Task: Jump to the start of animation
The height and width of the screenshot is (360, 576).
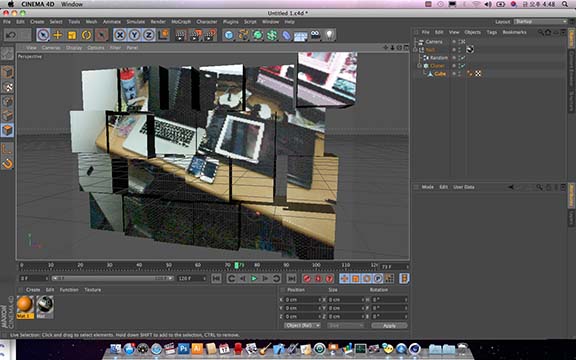Action: click(216, 278)
